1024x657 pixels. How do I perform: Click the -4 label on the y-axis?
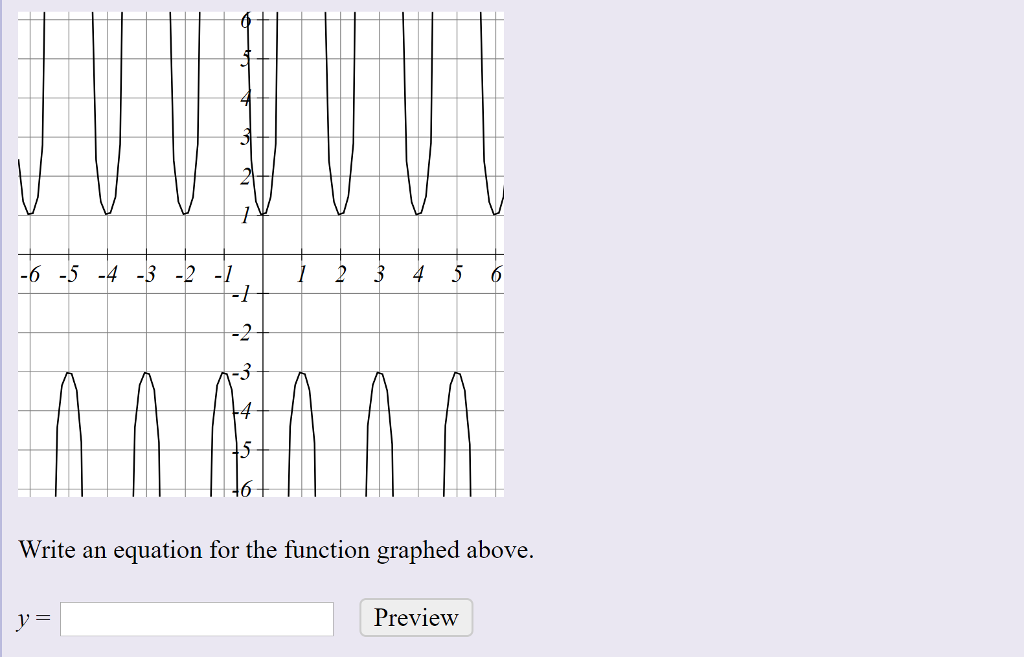click(240, 410)
